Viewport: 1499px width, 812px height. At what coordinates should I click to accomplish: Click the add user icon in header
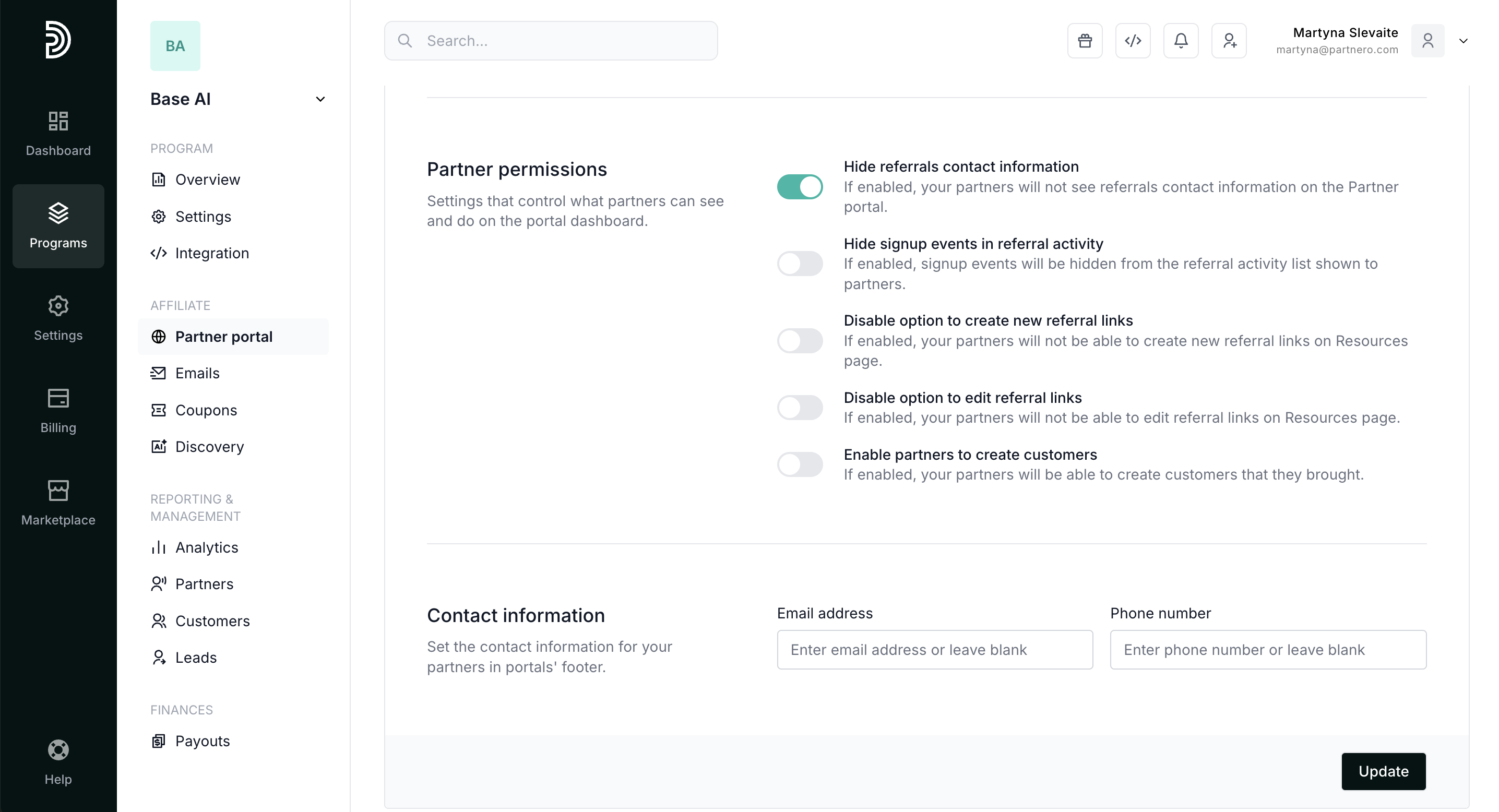(x=1229, y=41)
